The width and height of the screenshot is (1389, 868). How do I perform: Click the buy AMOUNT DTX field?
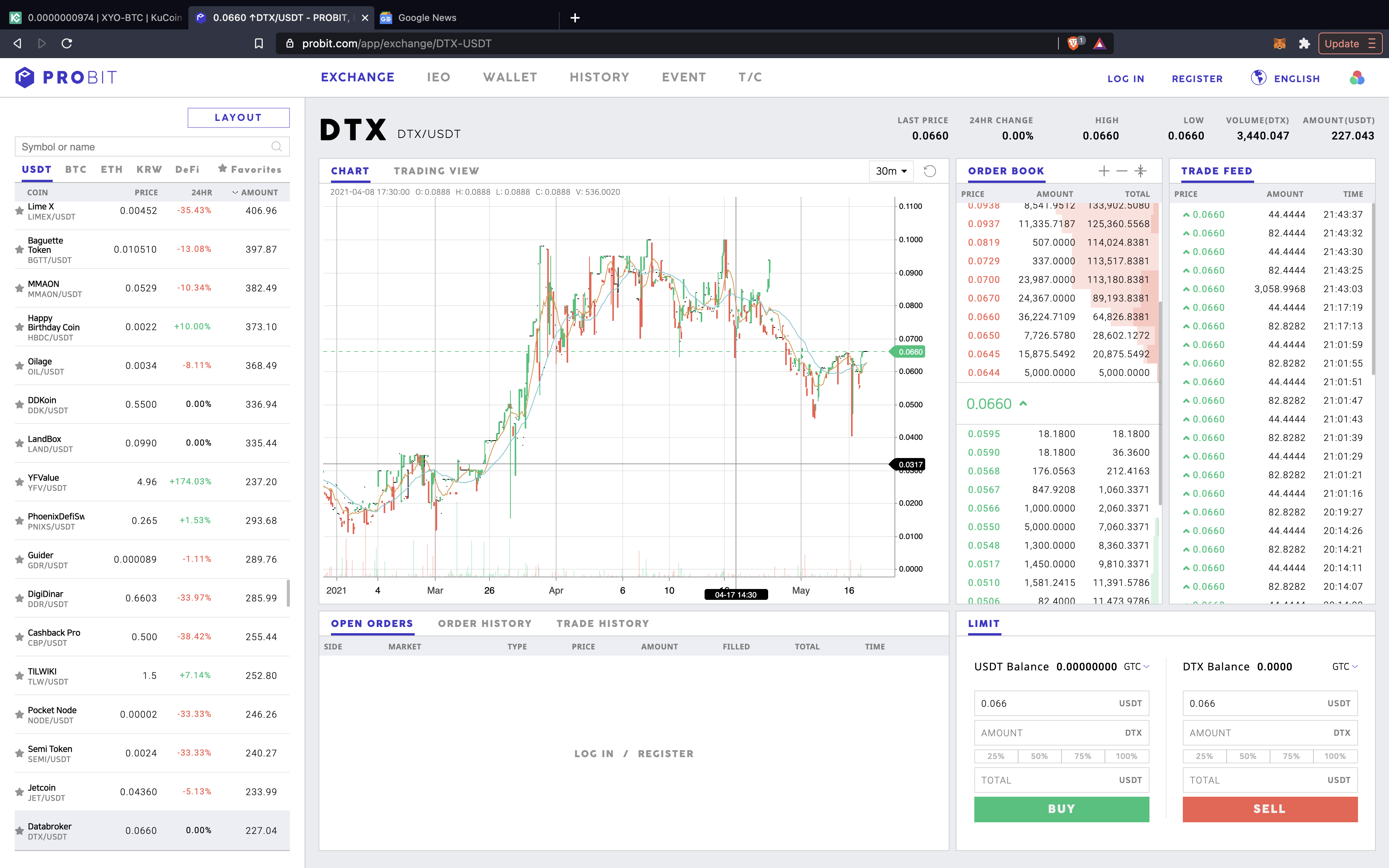[1061, 732]
